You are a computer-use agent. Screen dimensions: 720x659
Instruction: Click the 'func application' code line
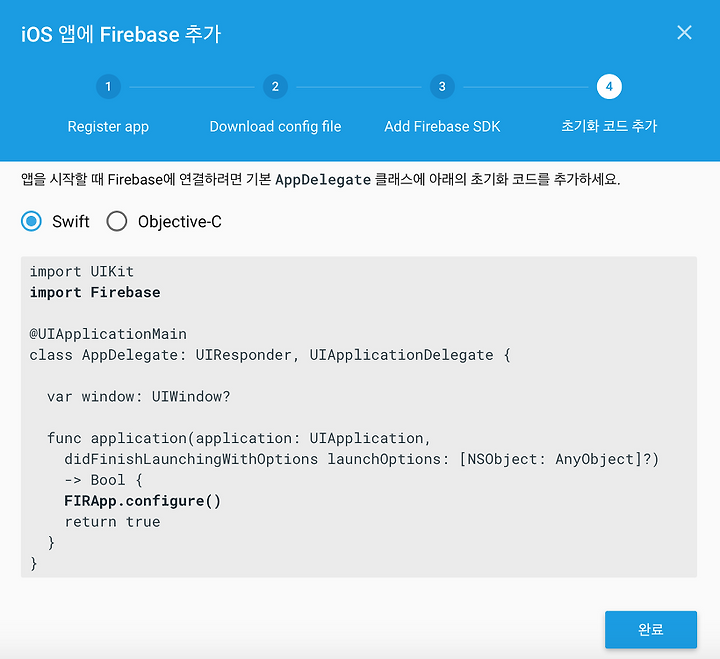(x=239, y=439)
